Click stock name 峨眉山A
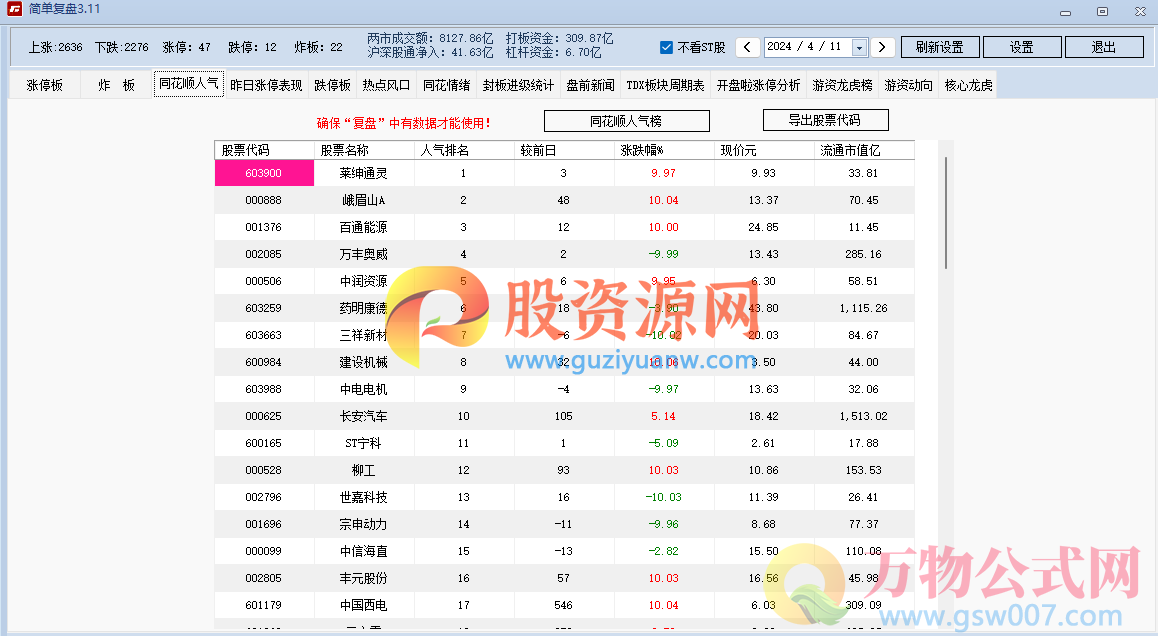The width and height of the screenshot is (1158, 636). tap(363, 200)
